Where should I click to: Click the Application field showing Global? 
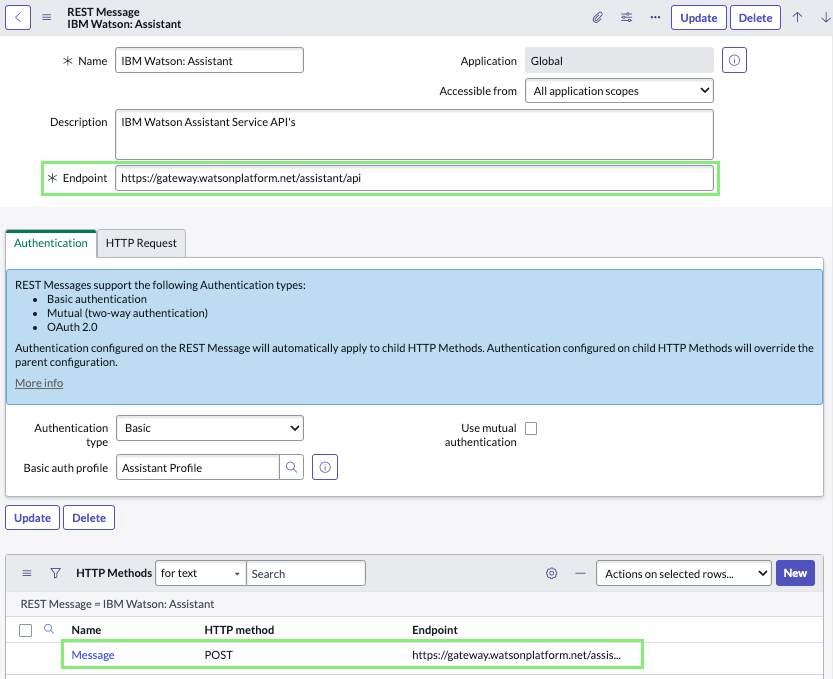pyautogui.click(x=619, y=60)
